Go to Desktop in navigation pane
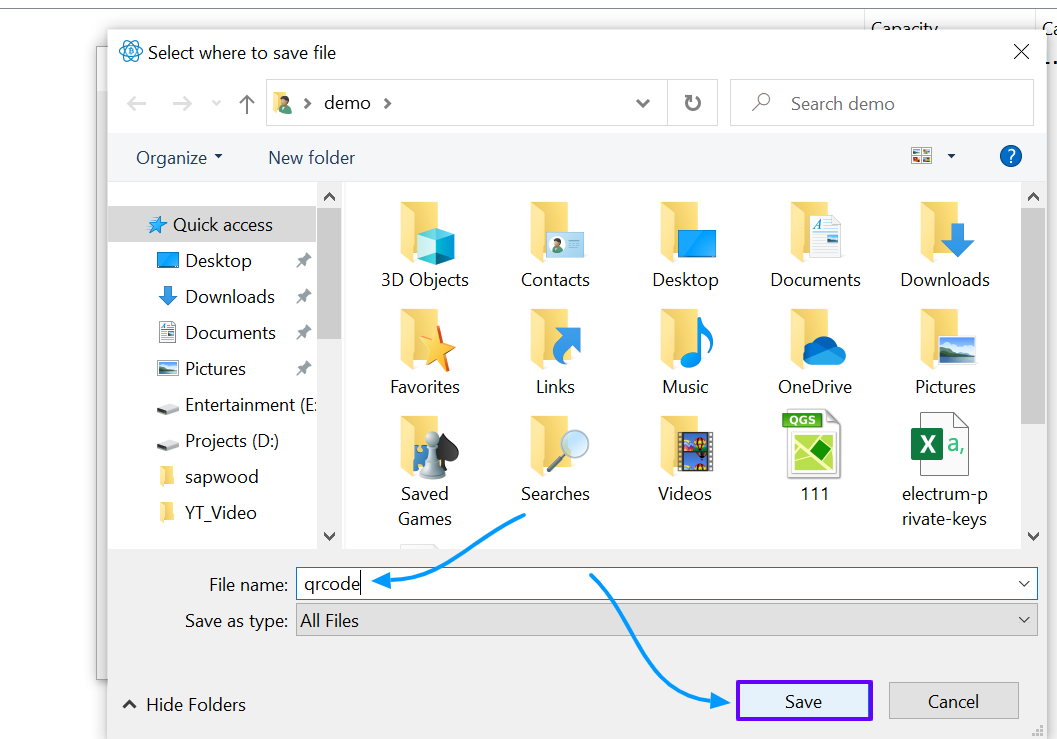This screenshot has width=1057, height=739. (x=218, y=260)
